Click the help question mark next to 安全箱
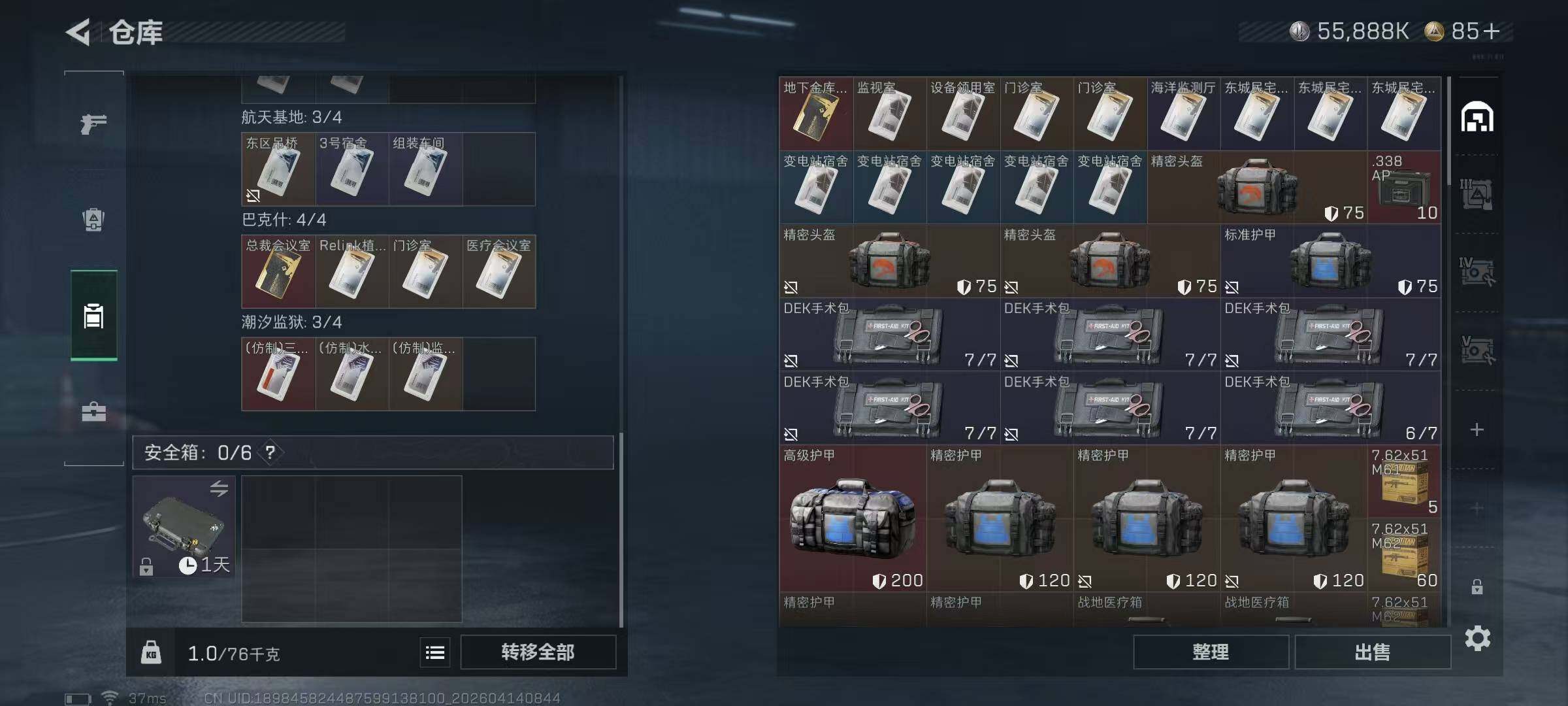 pyautogui.click(x=270, y=452)
